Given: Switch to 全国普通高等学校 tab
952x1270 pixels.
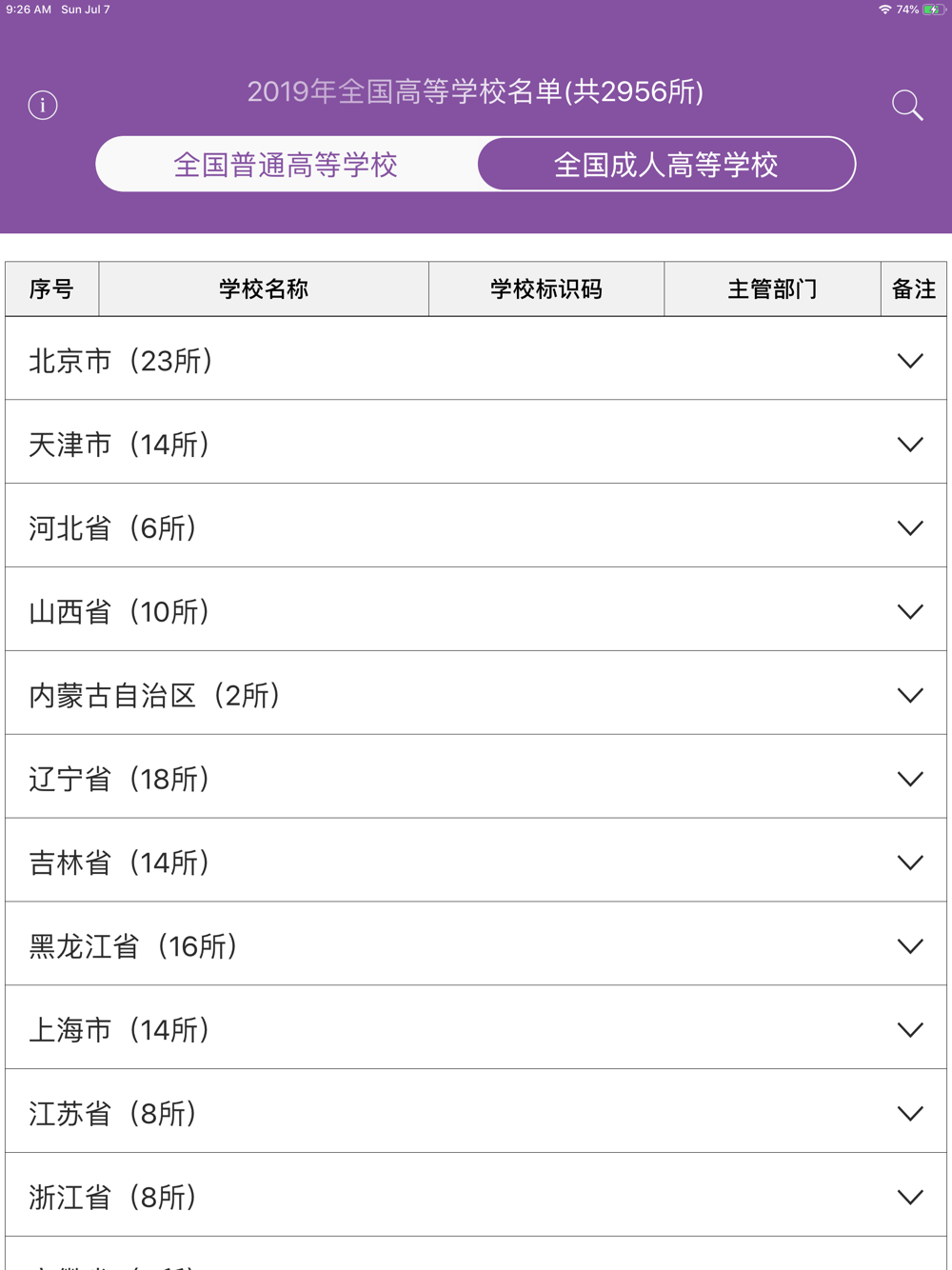Looking at the screenshot, I should 287,164.
